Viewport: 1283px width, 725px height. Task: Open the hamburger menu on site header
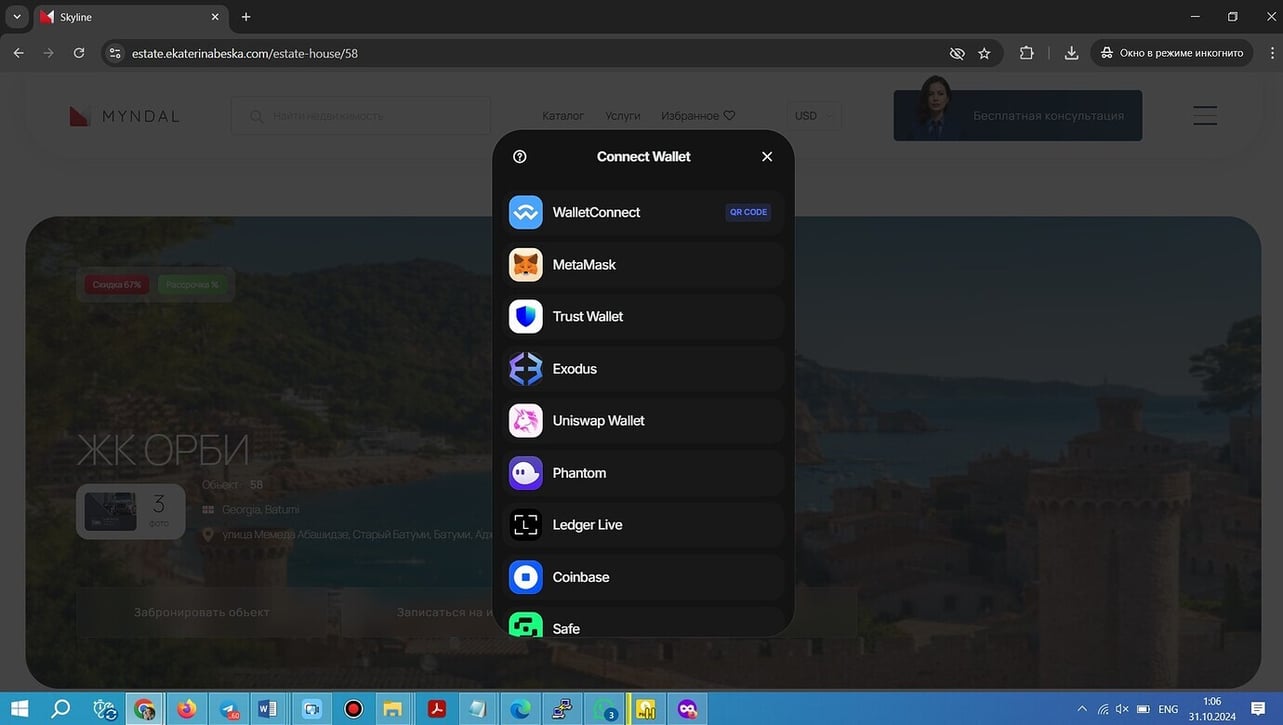1205,116
